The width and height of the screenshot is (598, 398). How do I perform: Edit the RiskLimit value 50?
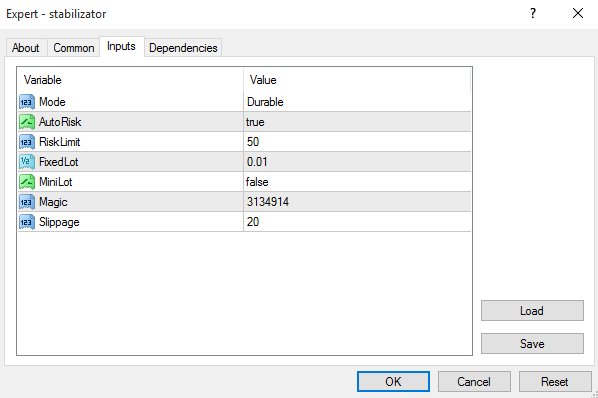click(x=357, y=142)
